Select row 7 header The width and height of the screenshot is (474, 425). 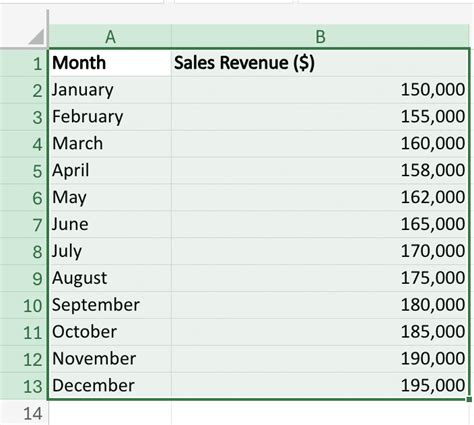24,224
